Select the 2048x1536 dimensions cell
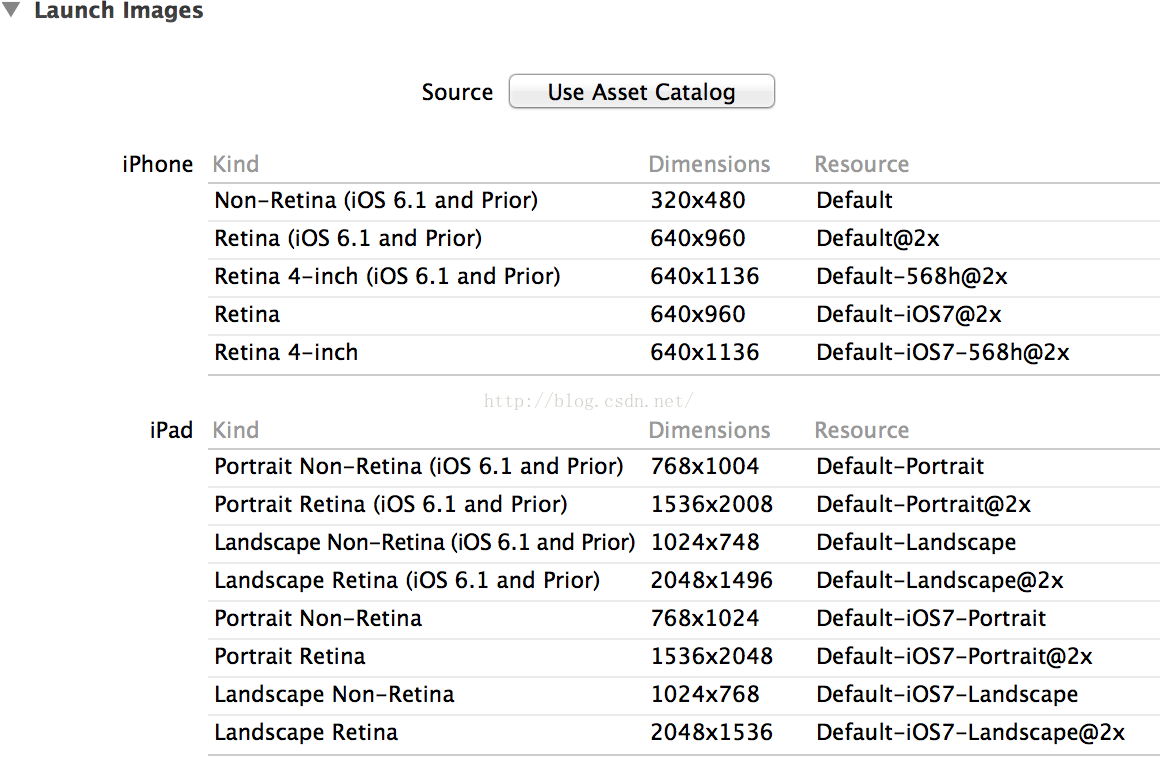This screenshot has width=1160, height=780. (712, 732)
